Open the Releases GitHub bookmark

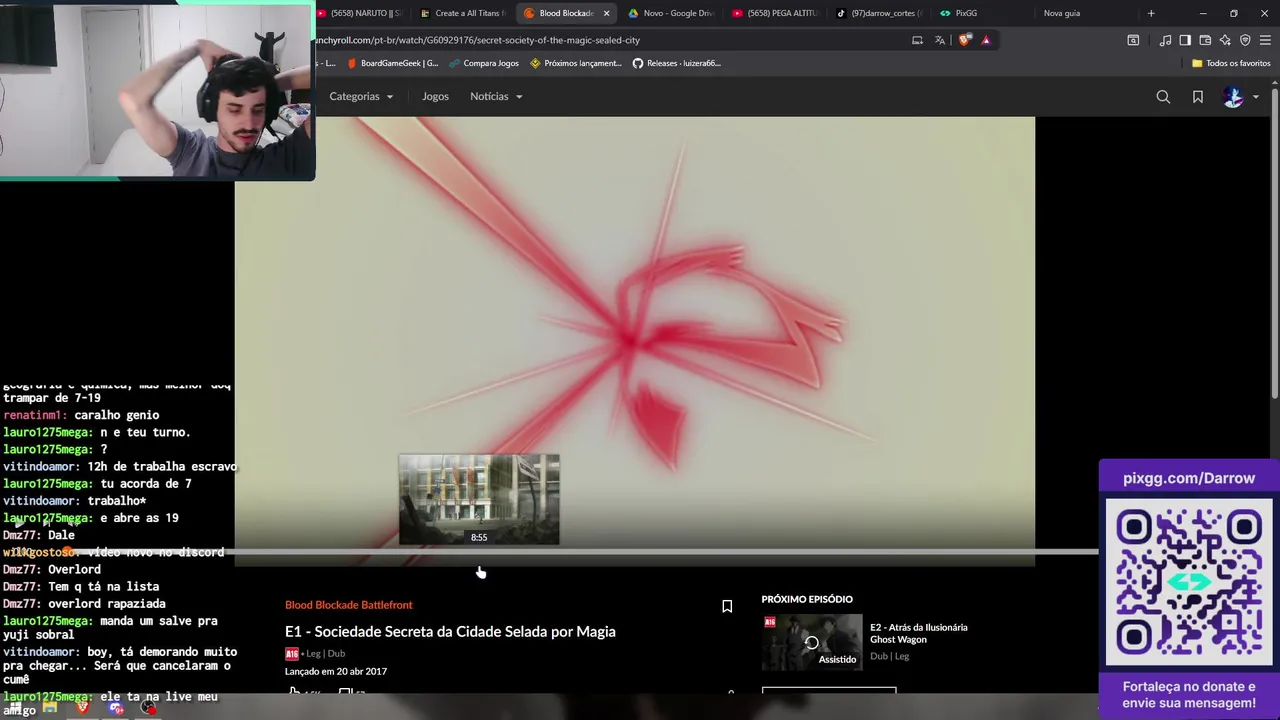point(677,63)
